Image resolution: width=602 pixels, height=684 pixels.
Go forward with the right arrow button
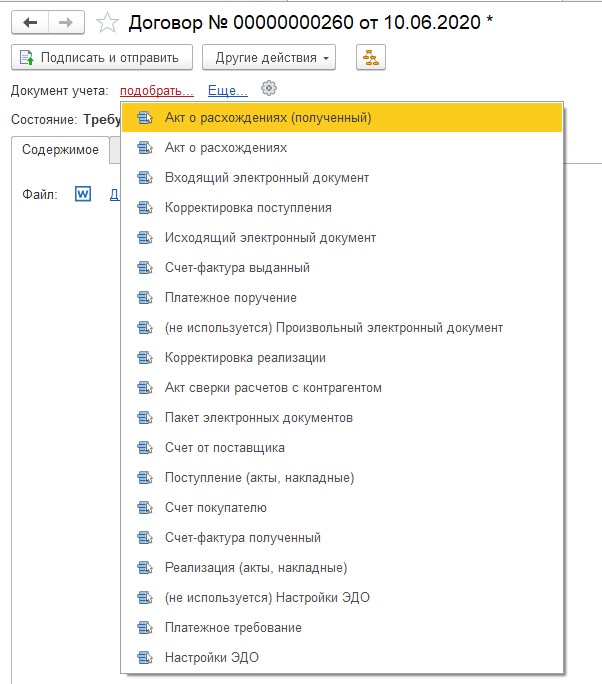[x=66, y=22]
